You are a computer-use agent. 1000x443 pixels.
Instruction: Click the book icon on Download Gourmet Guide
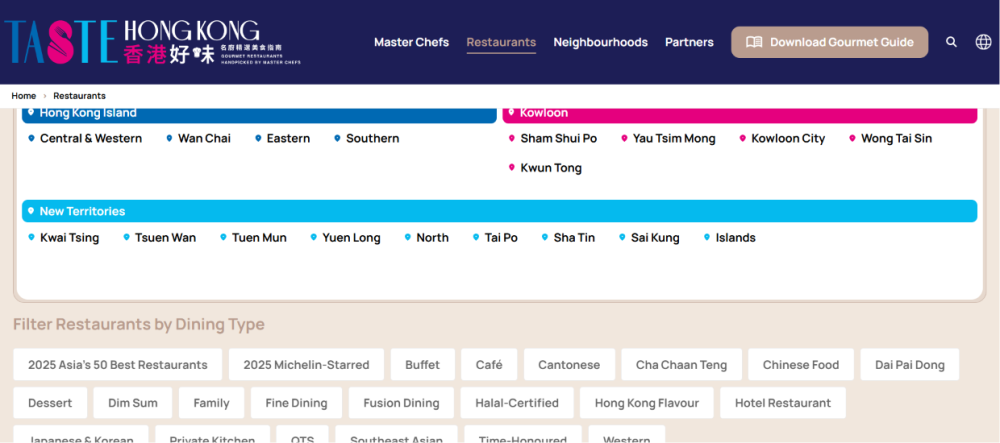pyautogui.click(x=754, y=42)
